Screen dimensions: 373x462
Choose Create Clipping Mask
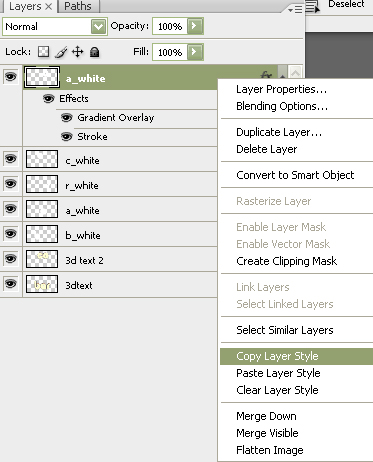click(286, 261)
